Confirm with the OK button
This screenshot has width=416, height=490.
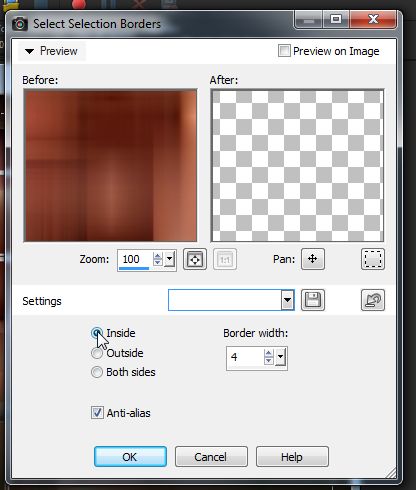(130, 457)
